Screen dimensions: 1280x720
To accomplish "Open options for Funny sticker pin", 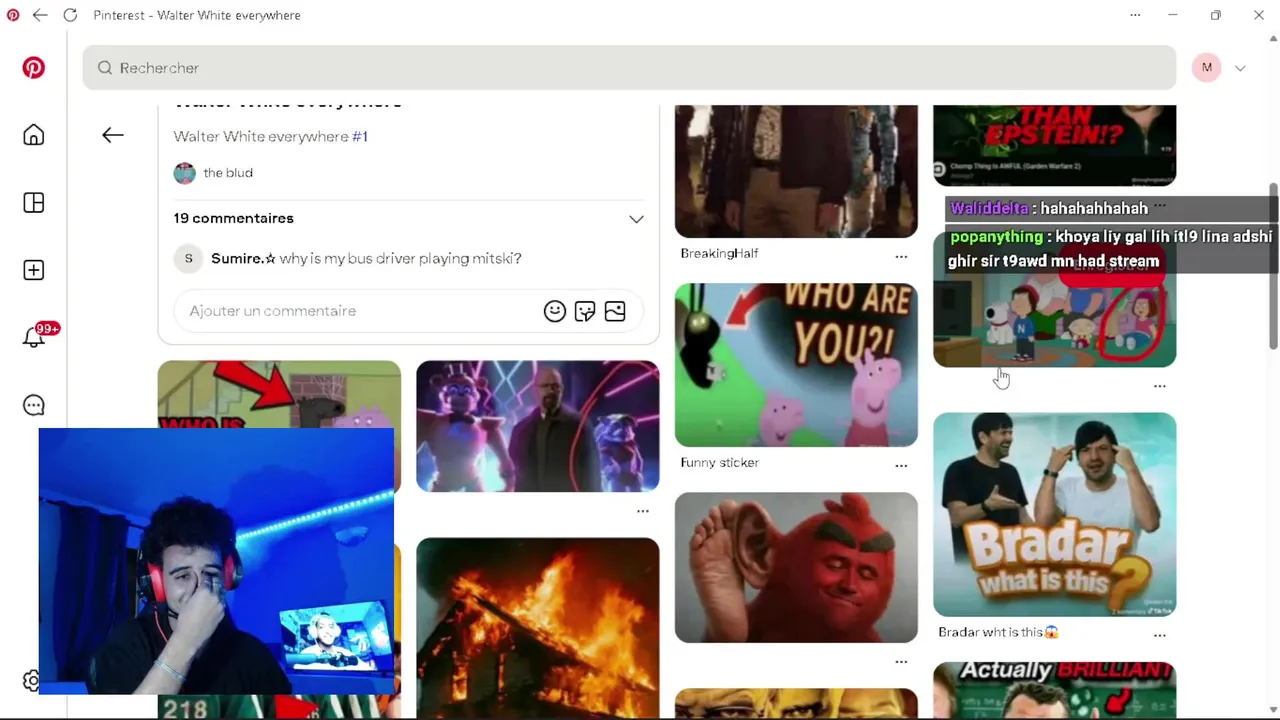I will tap(901, 465).
